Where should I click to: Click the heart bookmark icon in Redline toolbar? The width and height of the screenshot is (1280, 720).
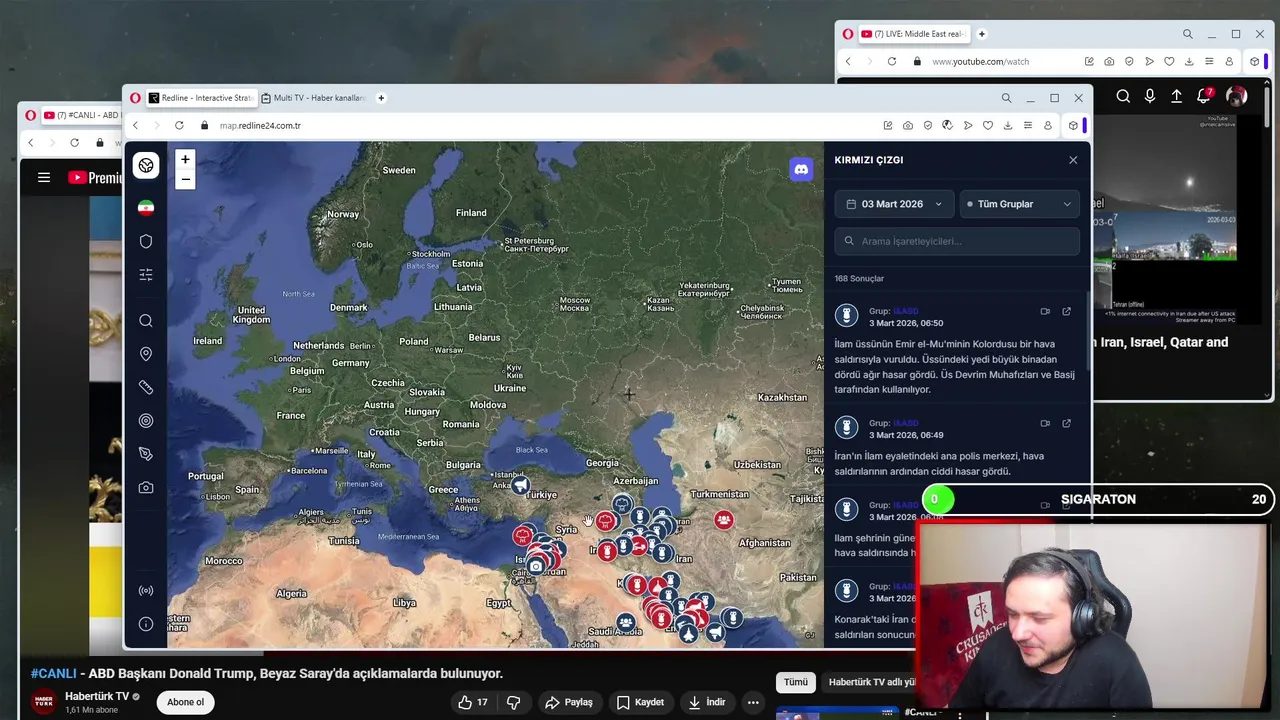coord(988,126)
